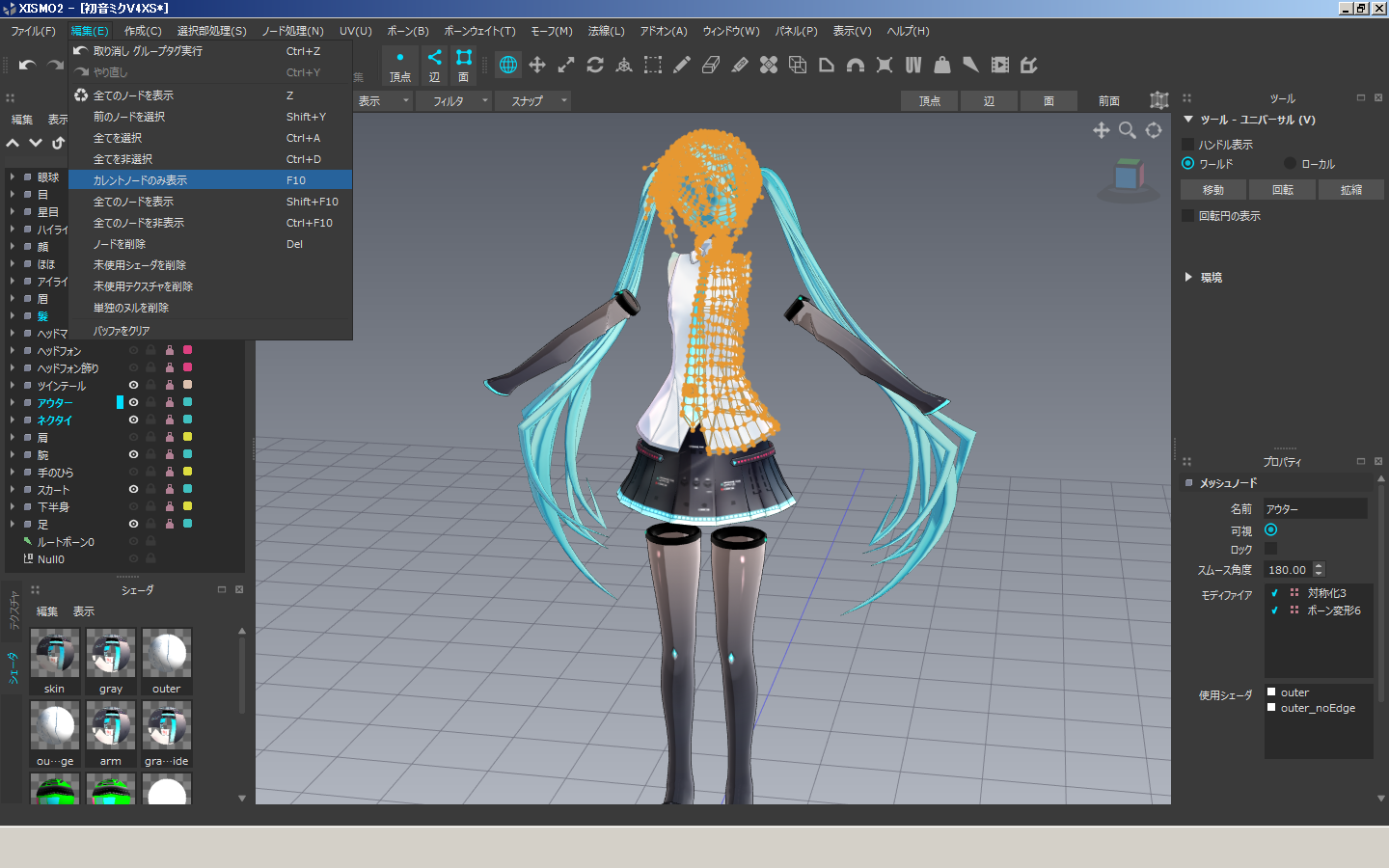Select face (面) mode toolbar icon
This screenshot has width=1389, height=868.
tap(464, 66)
